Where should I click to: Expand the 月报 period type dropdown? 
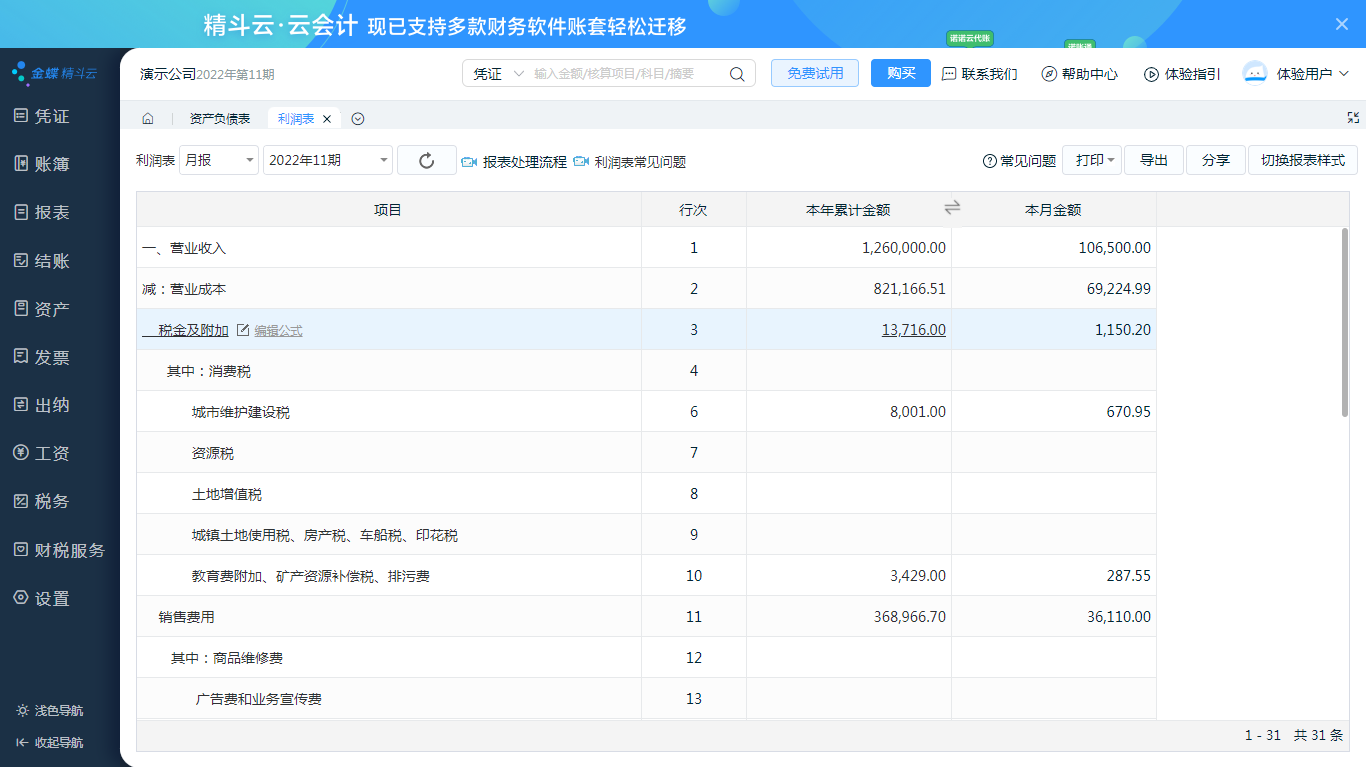[219, 161]
